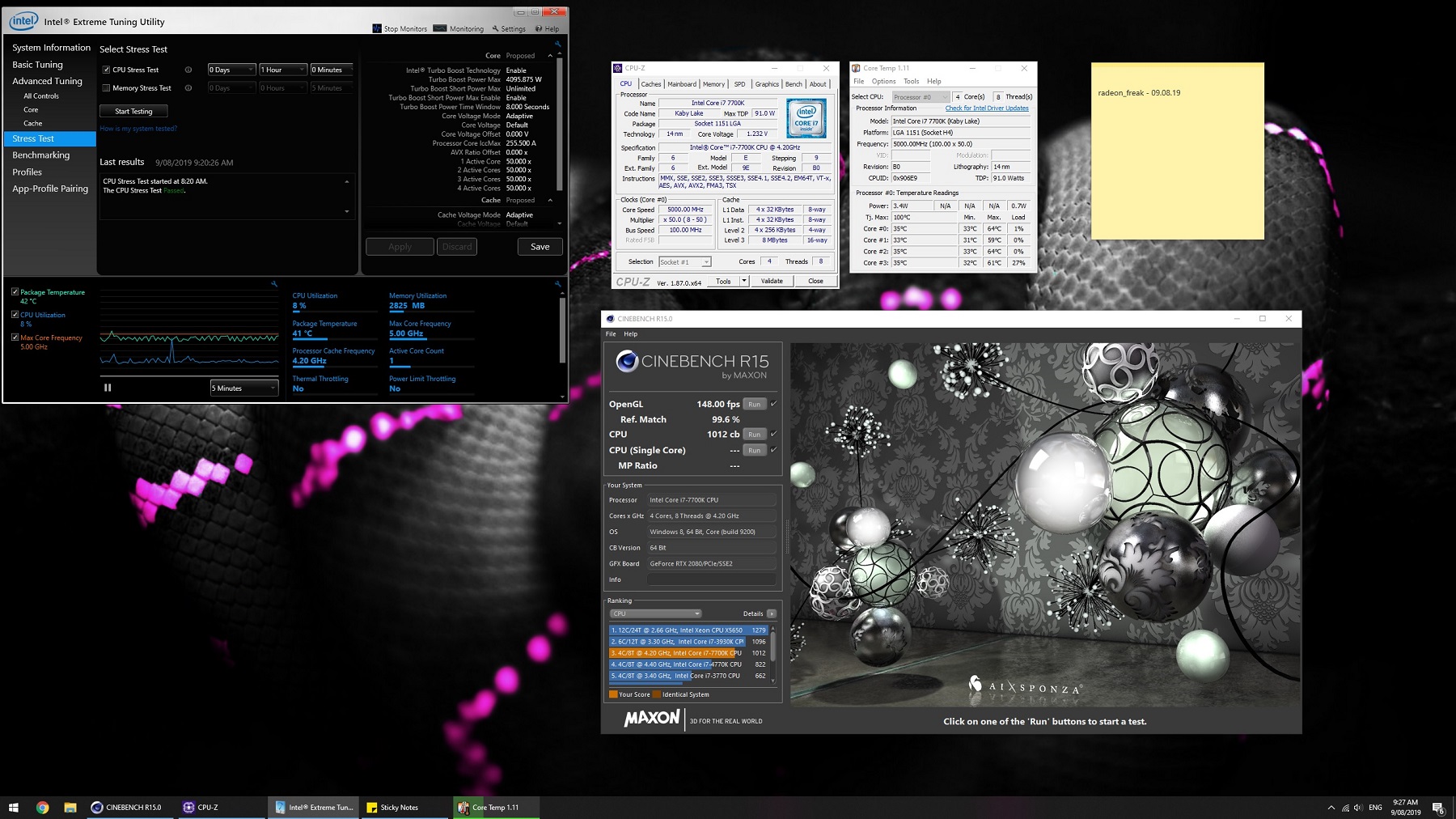Open CPU-Z Tools dropdown arrow
1456x819 pixels.
[x=744, y=281]
